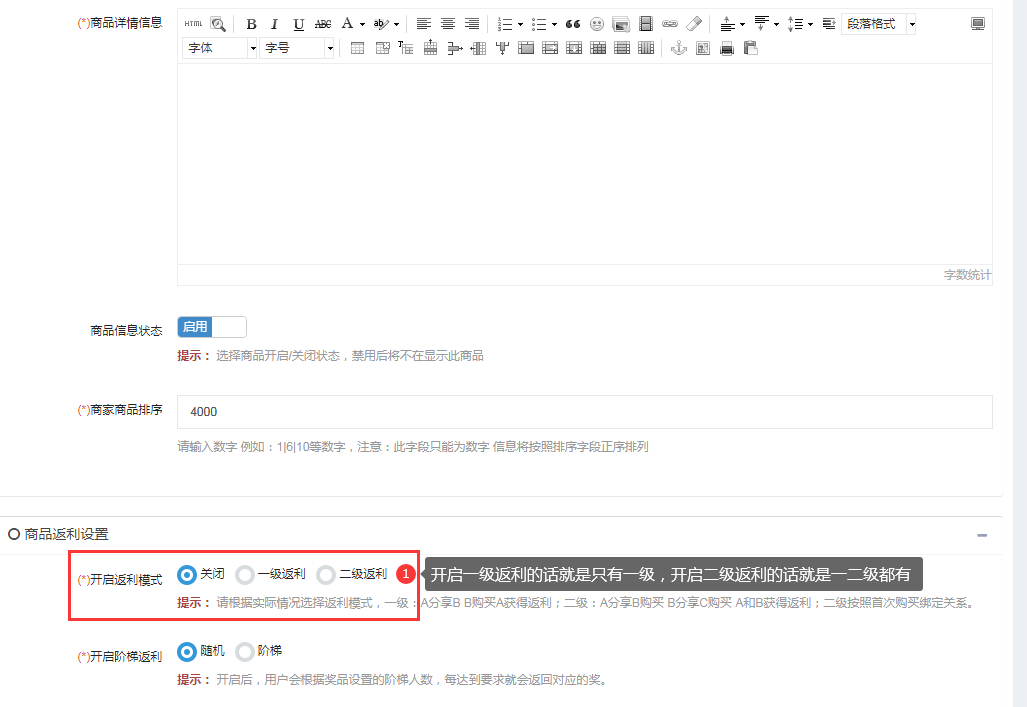Click inside the rich text editing area
This screenshot has height=707, width=1027.
(x=585, y=164)
